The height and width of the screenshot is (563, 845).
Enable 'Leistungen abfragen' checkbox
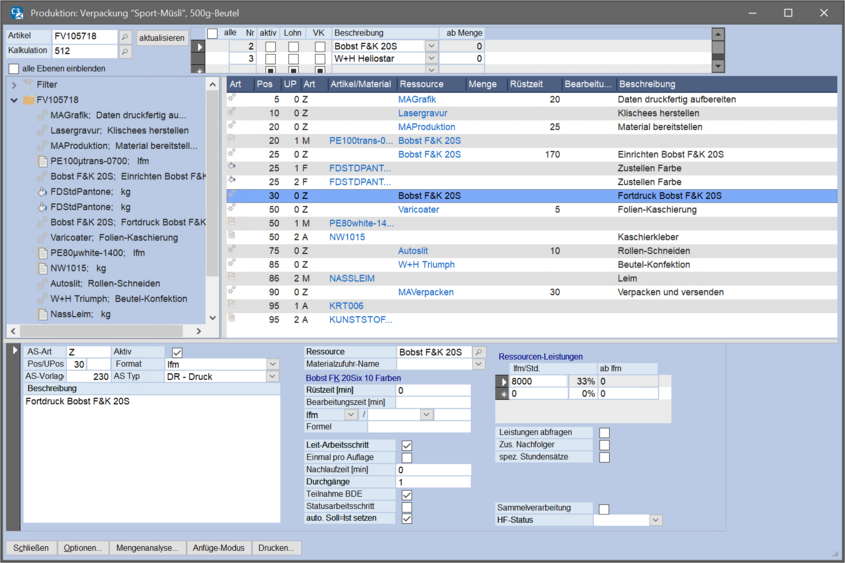click(x=605, y=433)
